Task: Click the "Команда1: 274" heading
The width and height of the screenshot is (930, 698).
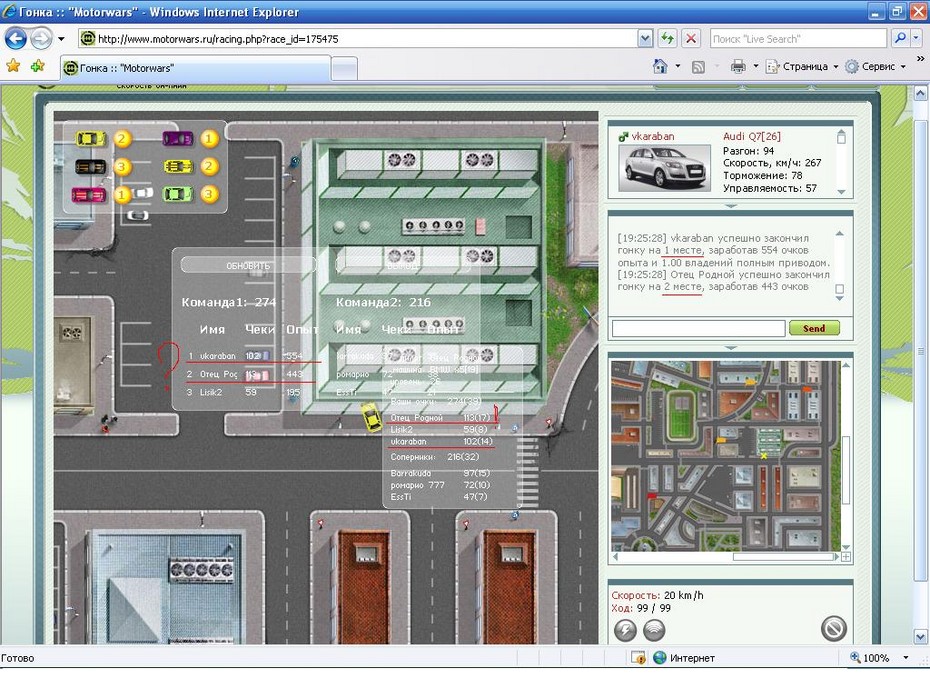Action: tap(228, 302)
